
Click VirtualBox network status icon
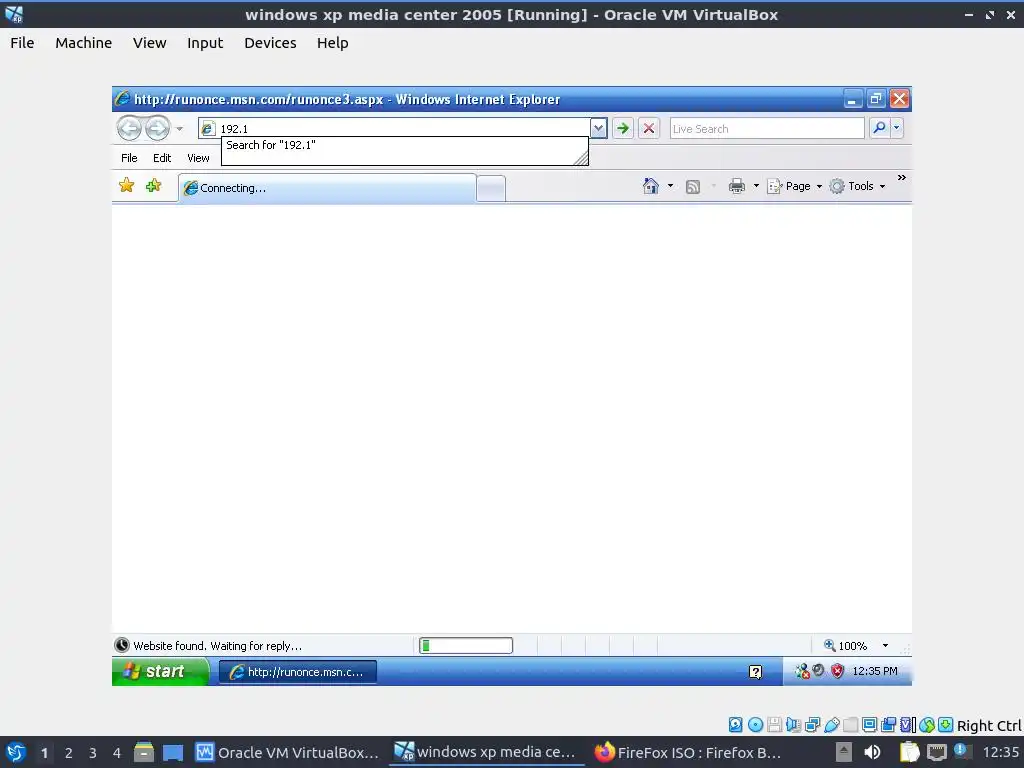pyautogui.click(x=813, y=725)
